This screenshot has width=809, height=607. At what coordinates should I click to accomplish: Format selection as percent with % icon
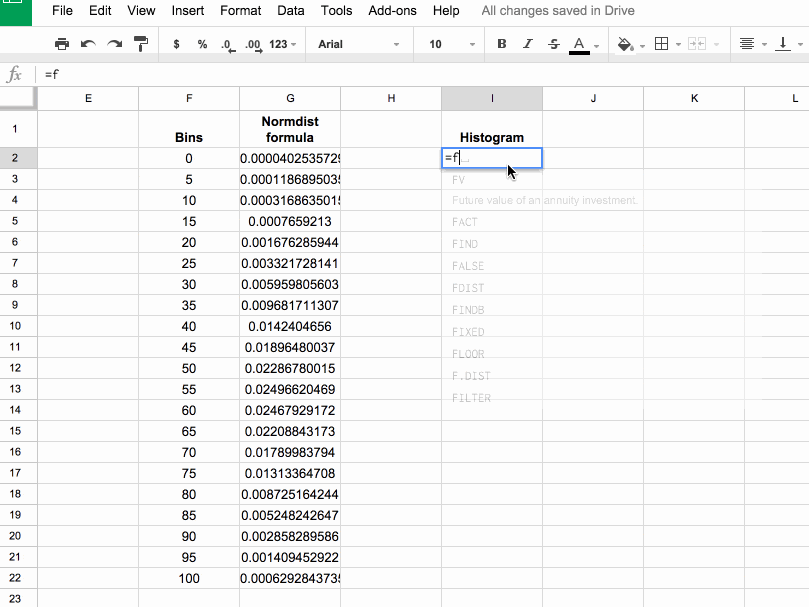pos(202,44)
